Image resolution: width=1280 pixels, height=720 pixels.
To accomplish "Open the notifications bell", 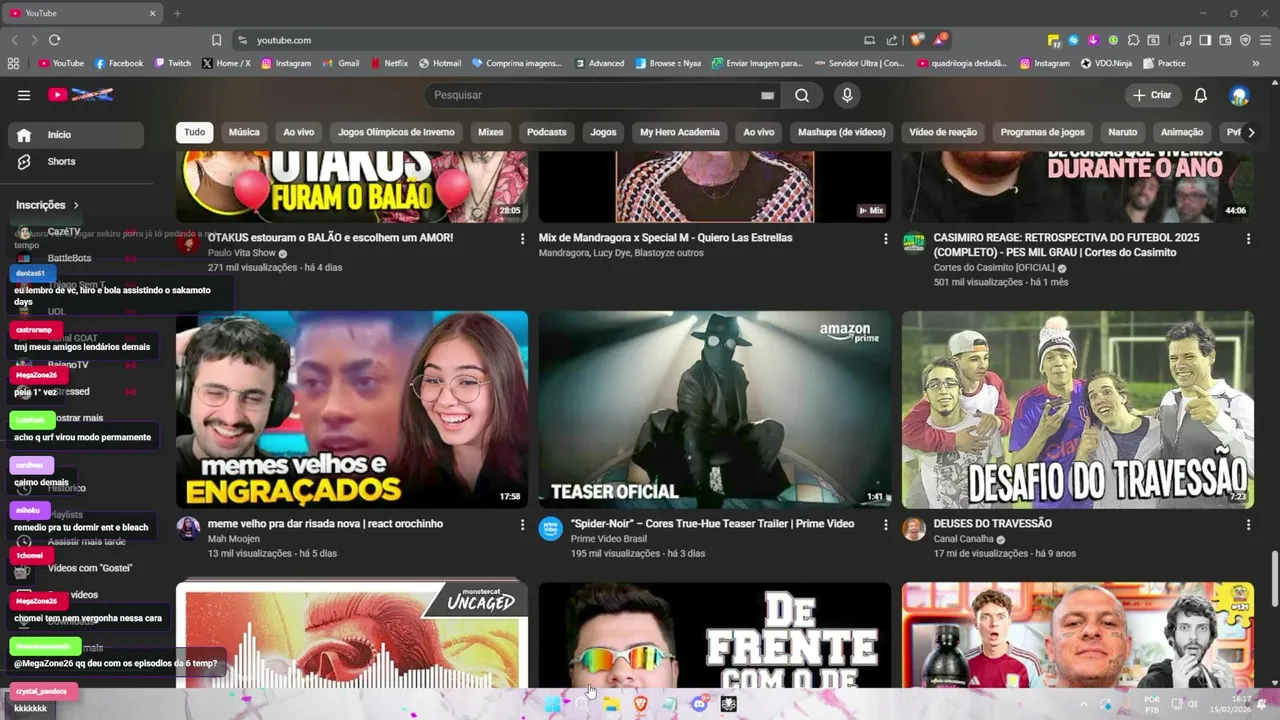I will [x=1201, y=95].
